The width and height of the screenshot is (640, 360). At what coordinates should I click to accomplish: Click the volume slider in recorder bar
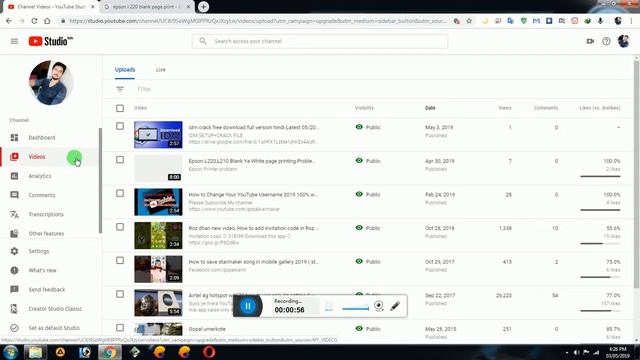point(356,309)
